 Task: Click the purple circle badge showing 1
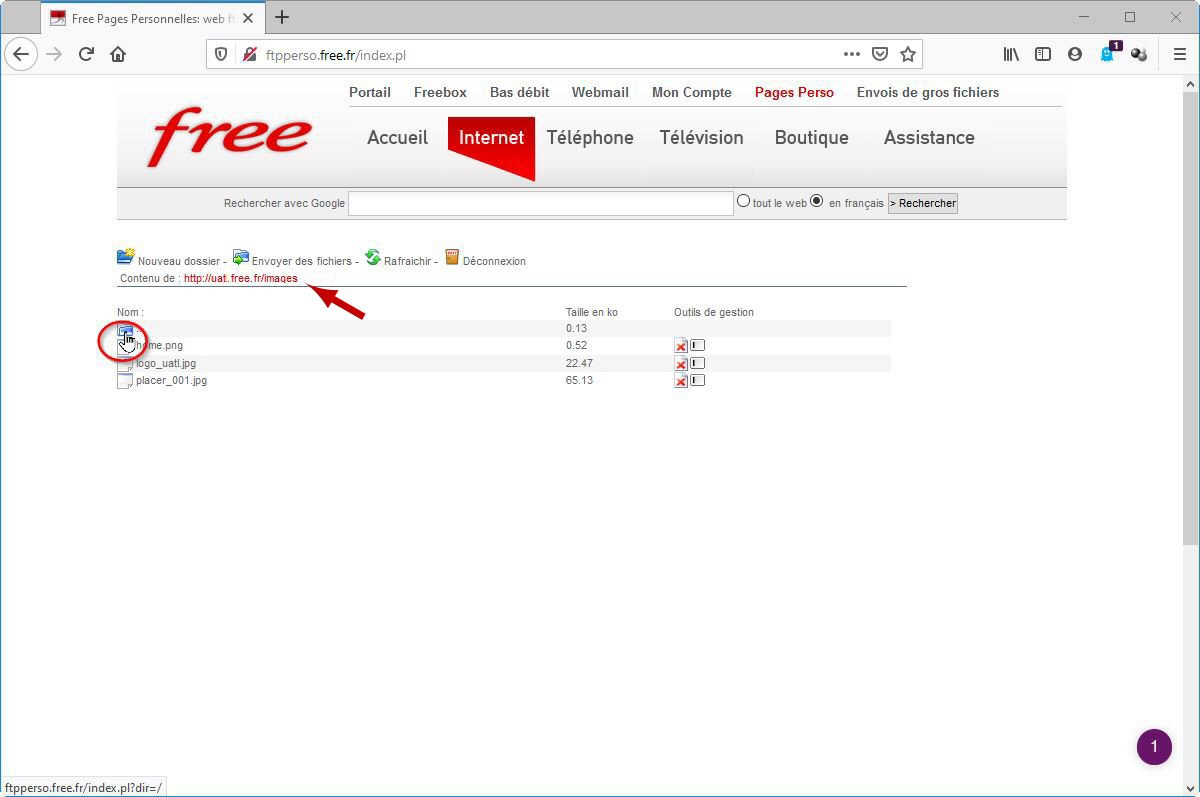pos(1154,746)
